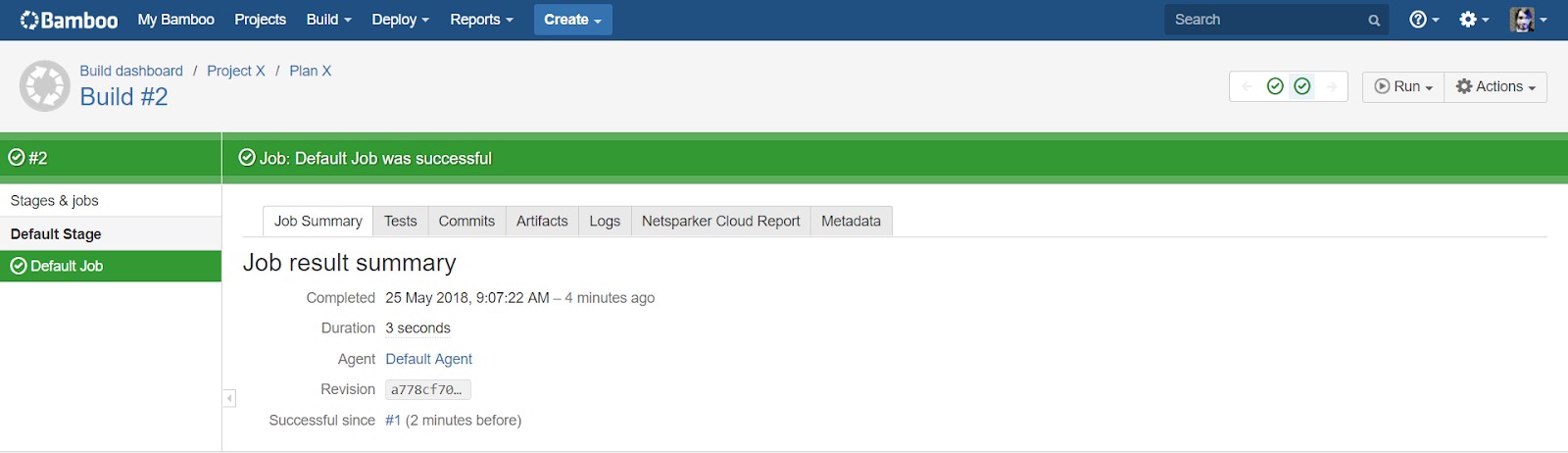Image resolution: width=1568 pixels, height=453 pixels.
Task: Switch to the Artifacts tab
Action: [542, 222]
